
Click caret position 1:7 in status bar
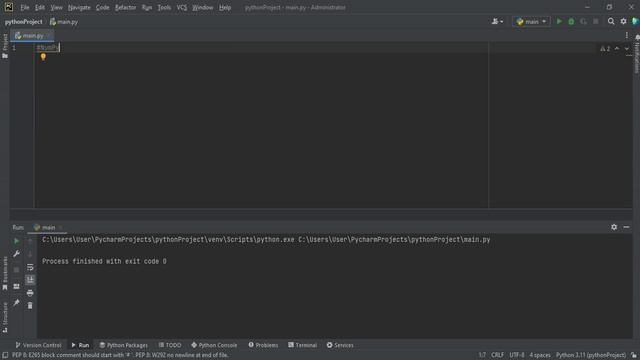pos(482,355)
